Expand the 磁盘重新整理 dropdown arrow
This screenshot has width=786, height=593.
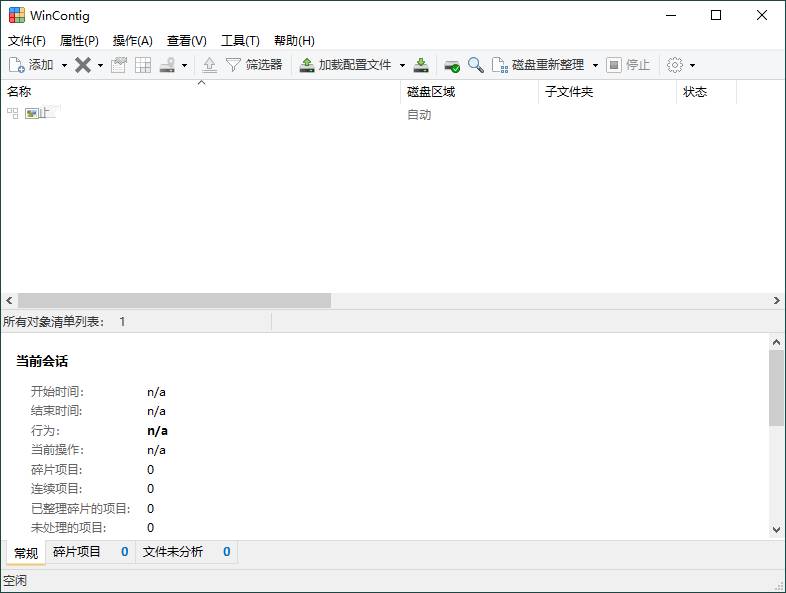click(595, 65)
